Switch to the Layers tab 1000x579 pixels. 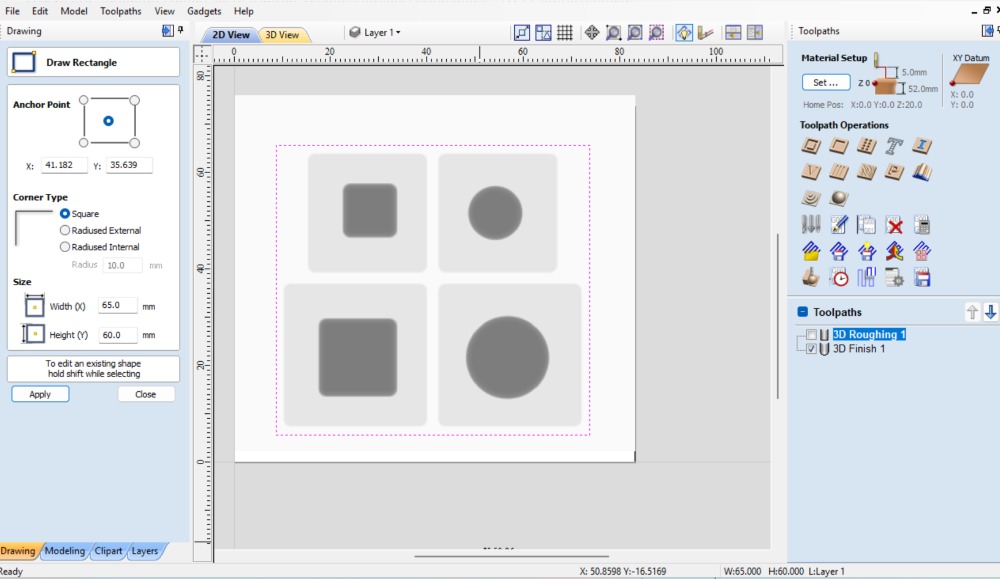click(145, 551)
